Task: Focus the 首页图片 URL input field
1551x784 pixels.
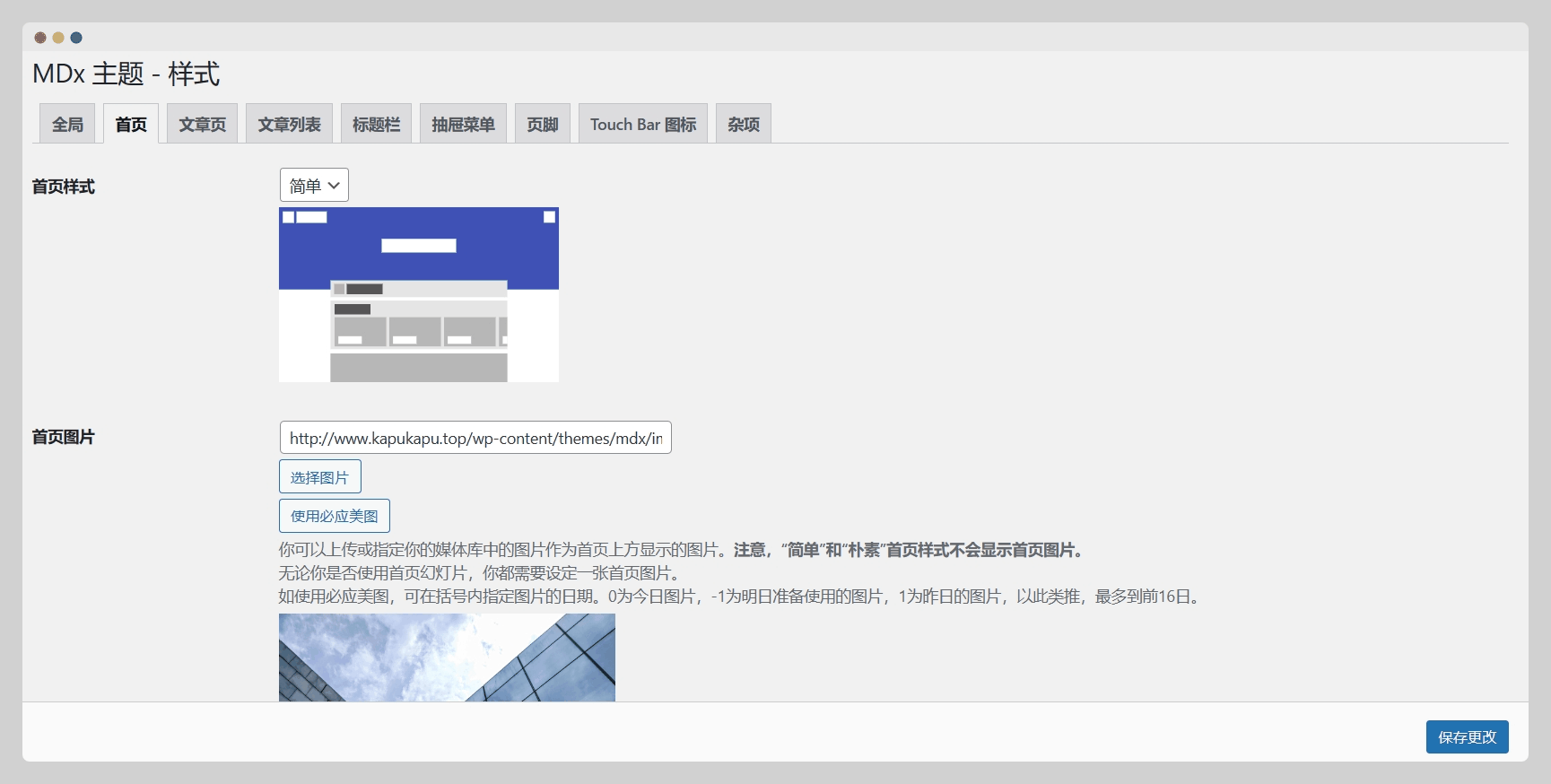Action: tap(475, 438)
